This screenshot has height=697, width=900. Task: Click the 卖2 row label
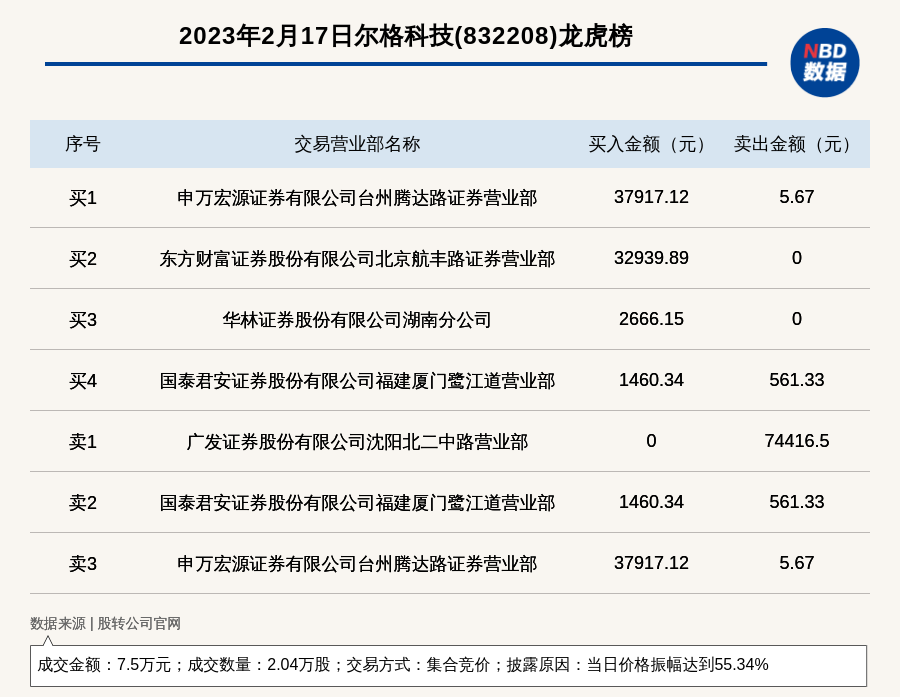coord(83,502)
